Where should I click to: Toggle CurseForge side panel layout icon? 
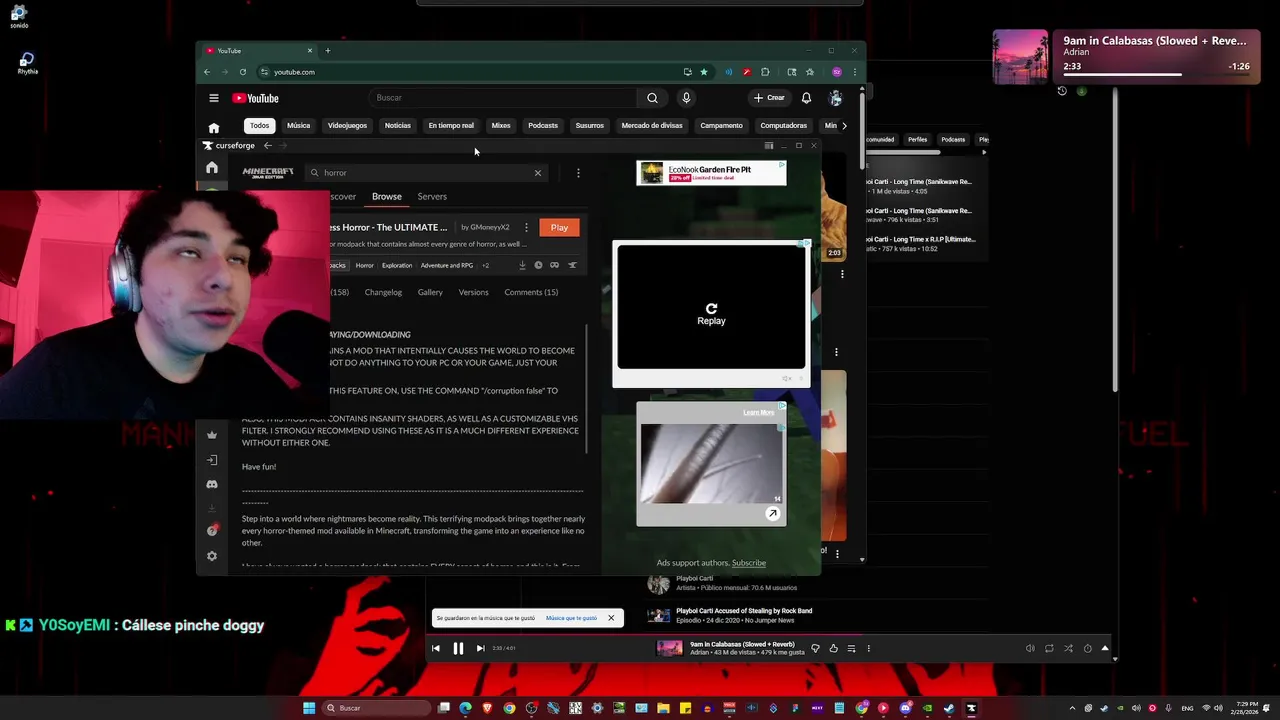(769, 146)
